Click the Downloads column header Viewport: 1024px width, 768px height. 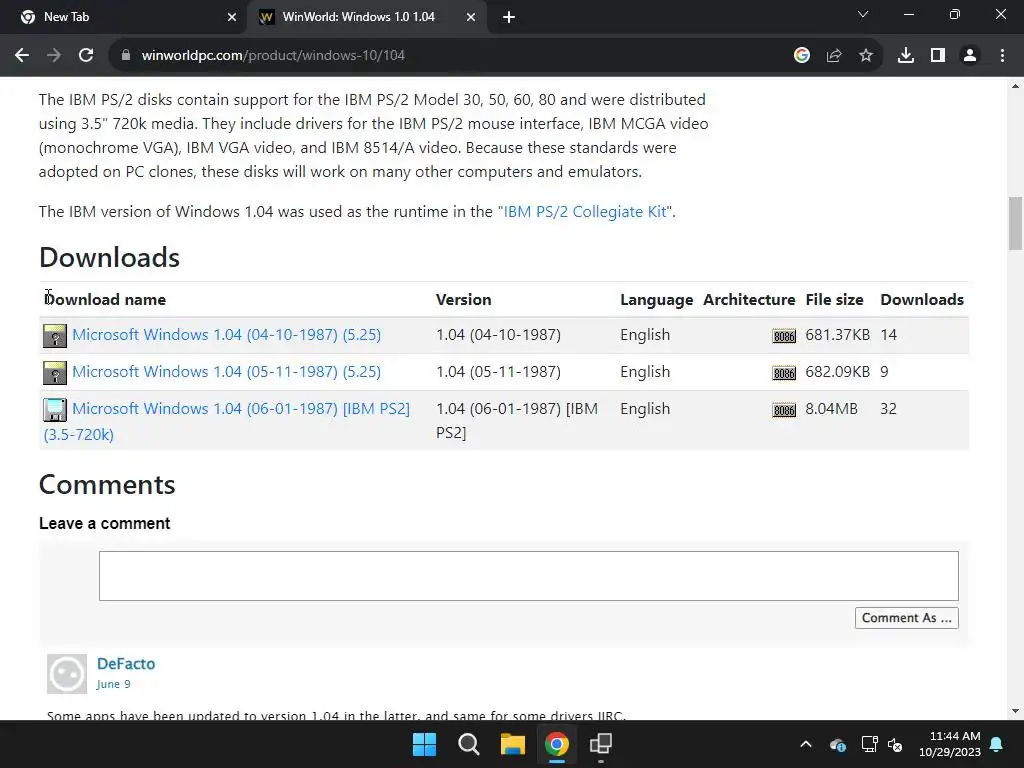point(921,300)
